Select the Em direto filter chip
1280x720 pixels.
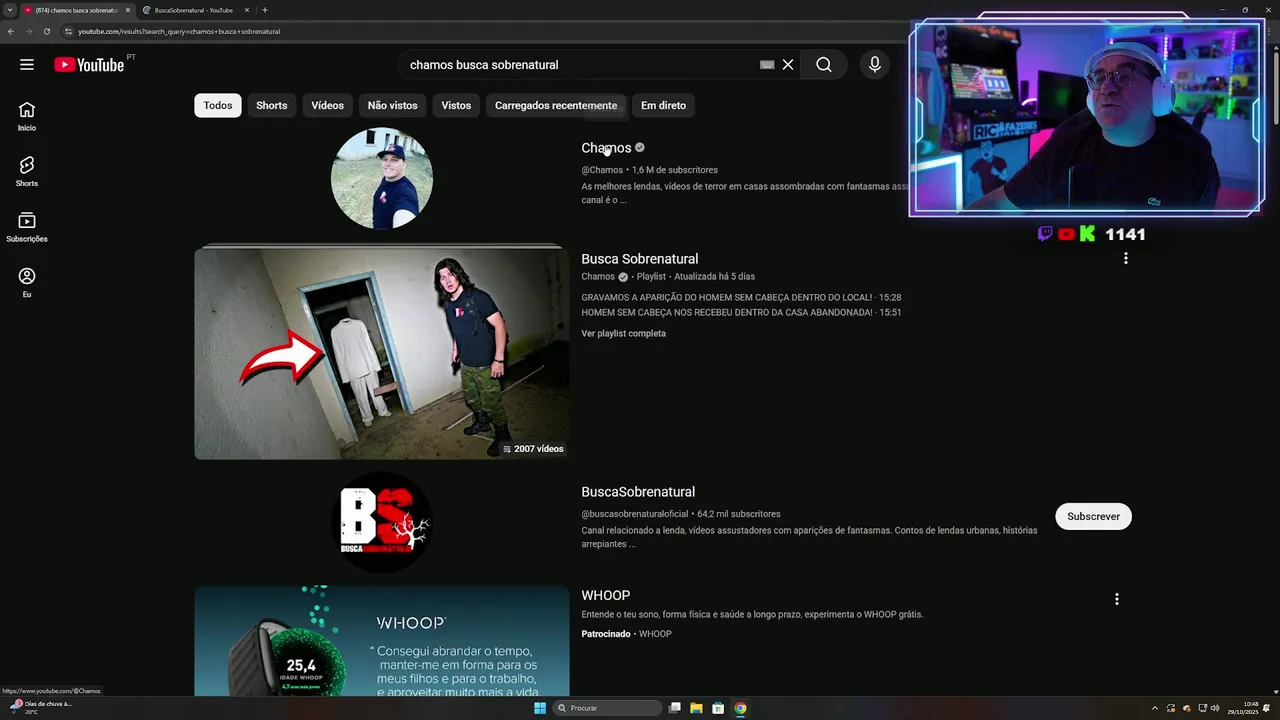pos(664,105)
